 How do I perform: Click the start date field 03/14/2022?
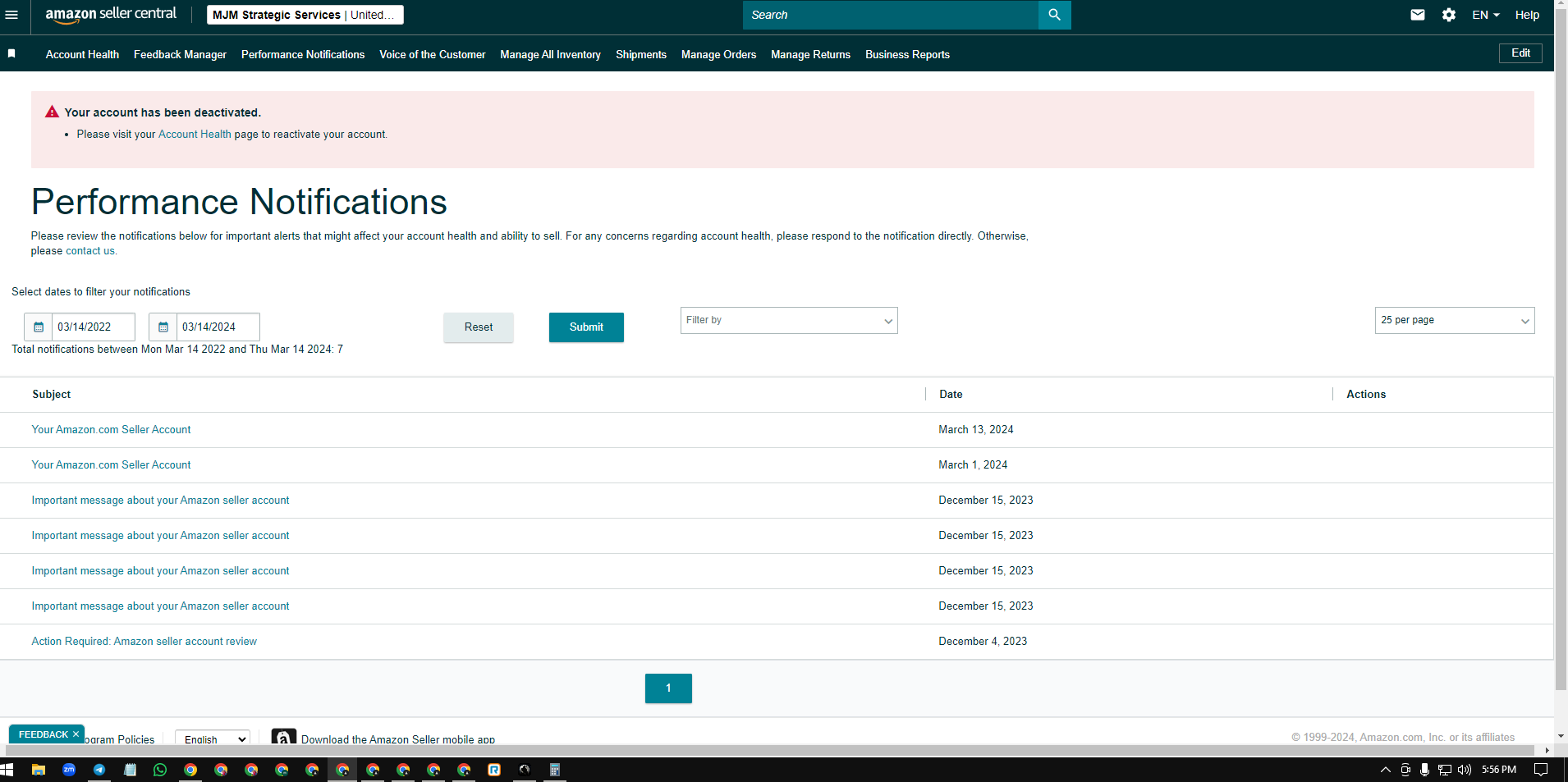tap(94, 327)
